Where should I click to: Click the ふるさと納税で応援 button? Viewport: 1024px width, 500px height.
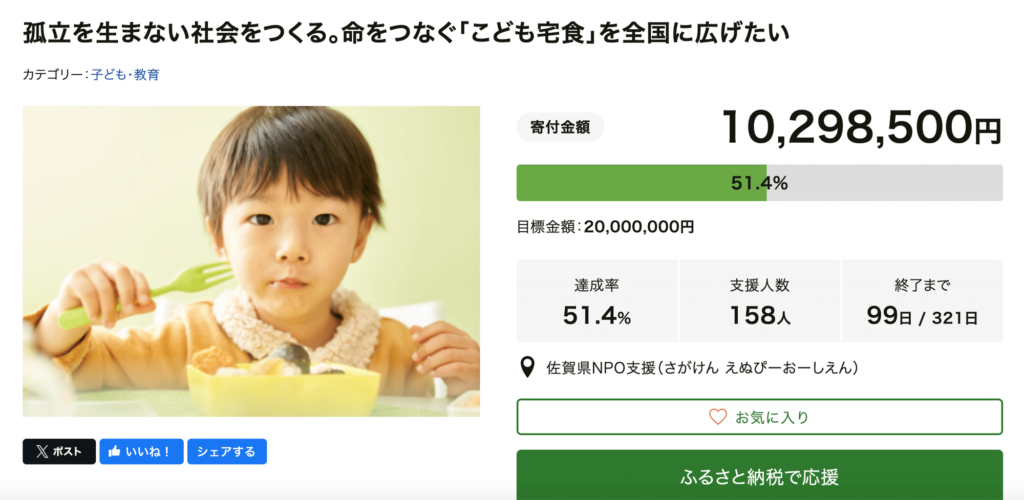coord(759,476)
